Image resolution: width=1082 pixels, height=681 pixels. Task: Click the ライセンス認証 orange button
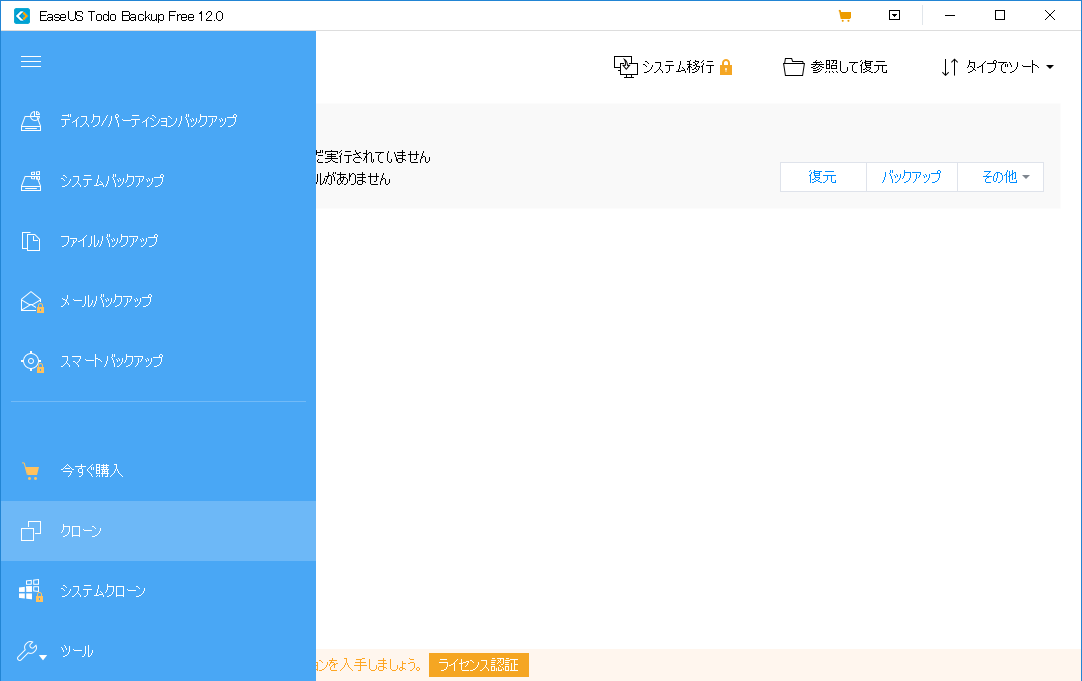point(479,665)
